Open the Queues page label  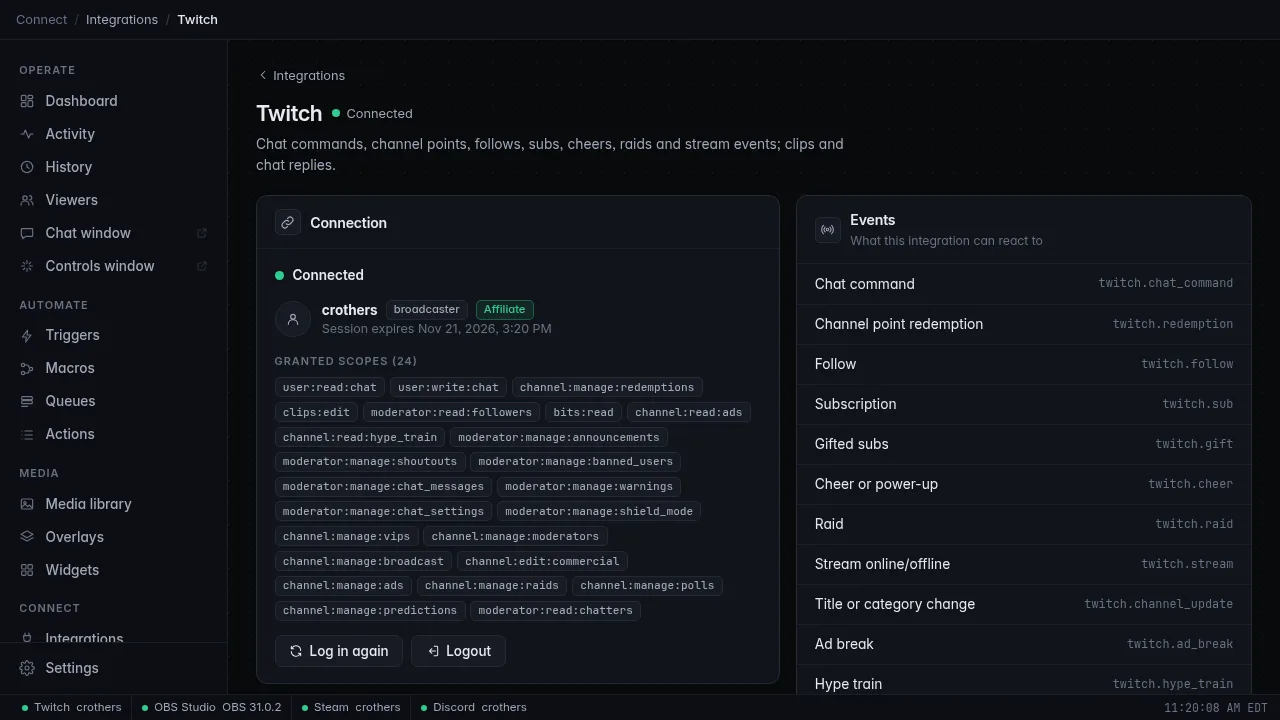click(71, 401)
